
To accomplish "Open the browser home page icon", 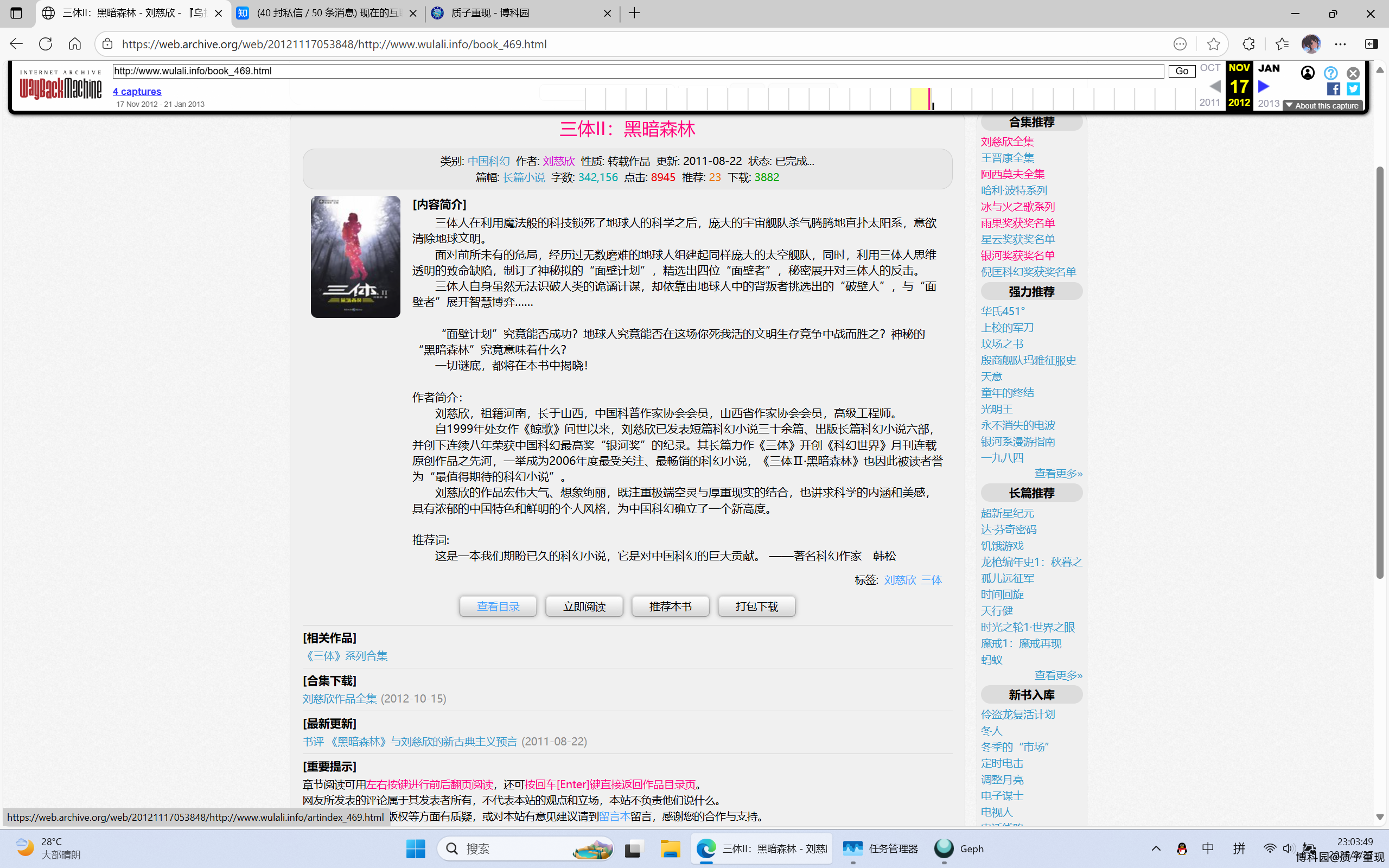I will coord(75,43).
